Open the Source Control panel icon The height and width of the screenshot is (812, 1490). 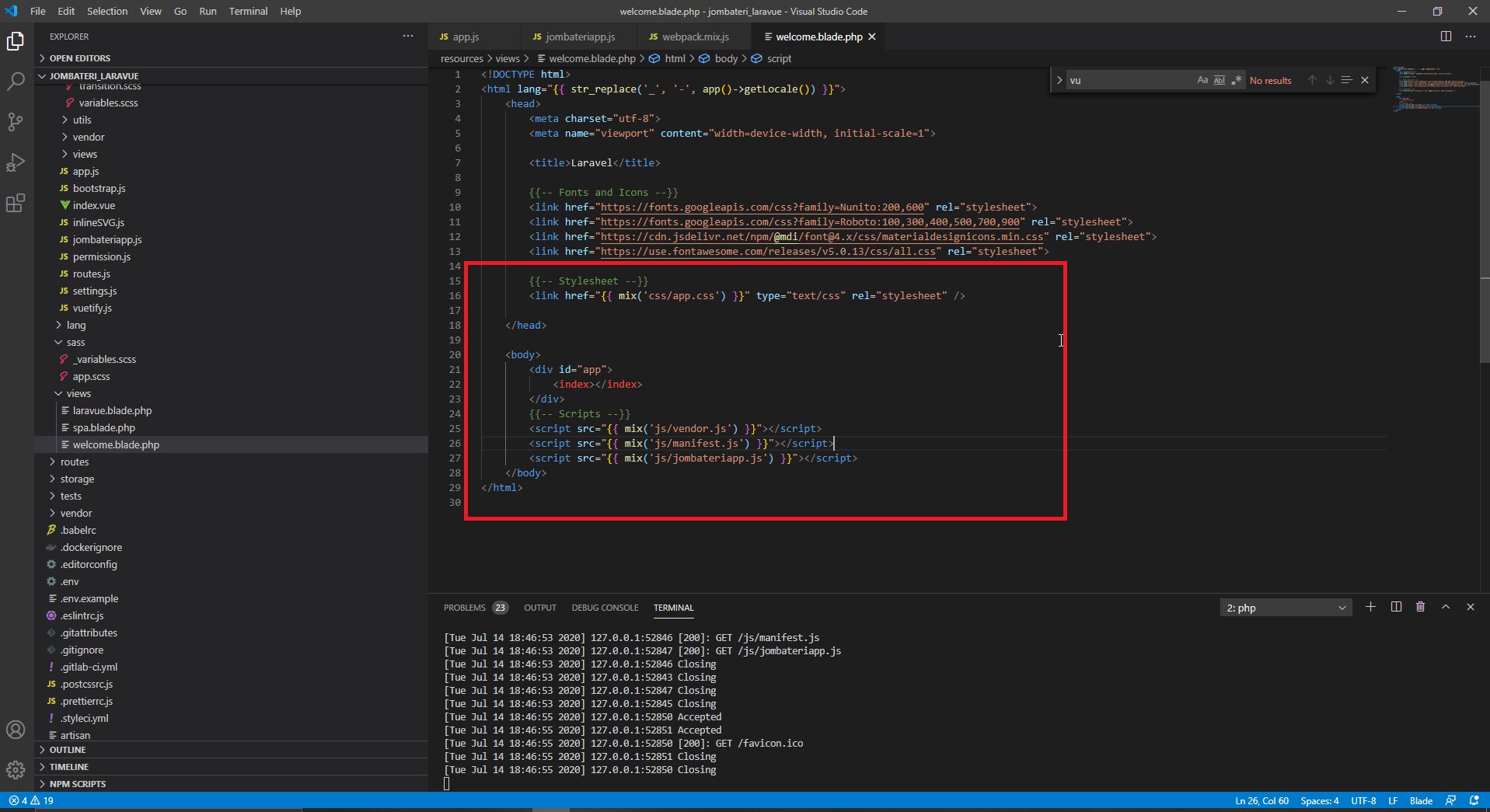point(16,122)
